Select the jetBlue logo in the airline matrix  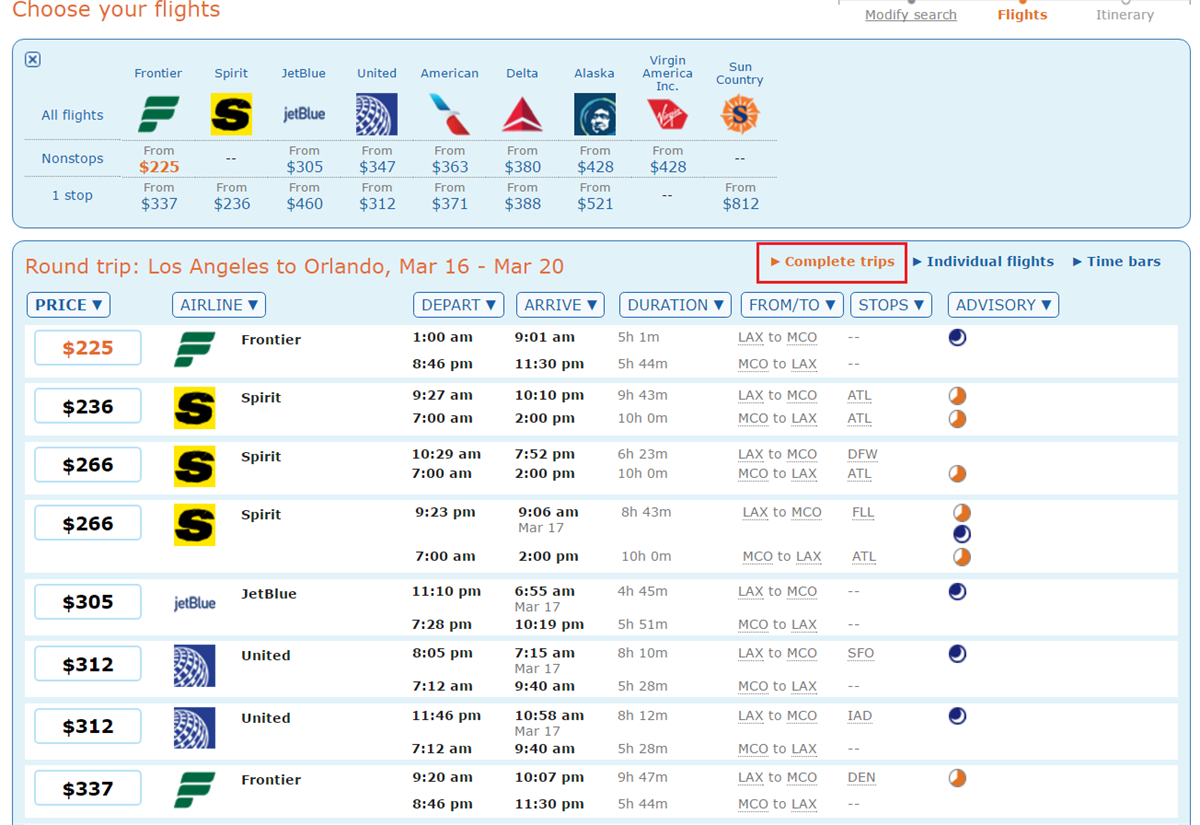point(303,113)
